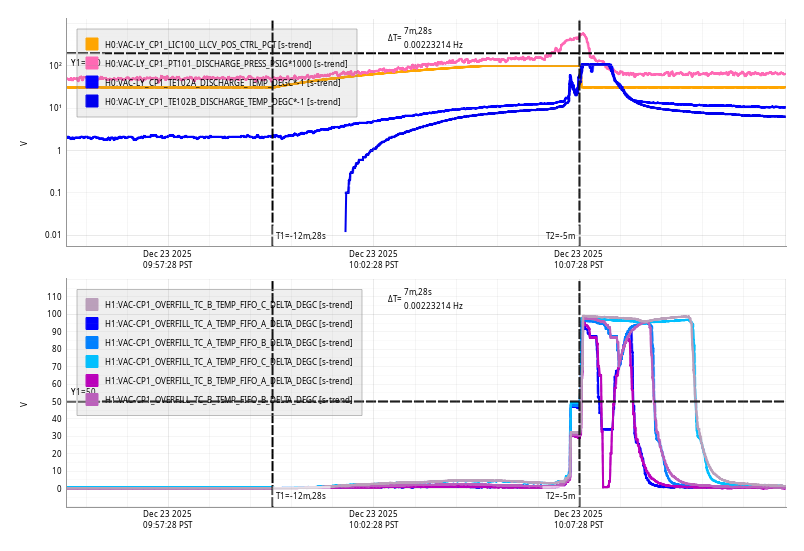Select the PT101_DISCHARGE_PRESS_PSIG*1000 legend label

(226, 63)
